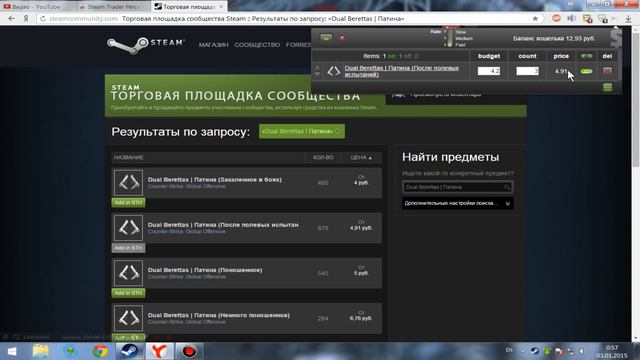Image resolution: width=640 pixels, height=360 pixels.
Task: Click the speaker extension icon in browser toolbar
Action: click(x=571, y=19)
